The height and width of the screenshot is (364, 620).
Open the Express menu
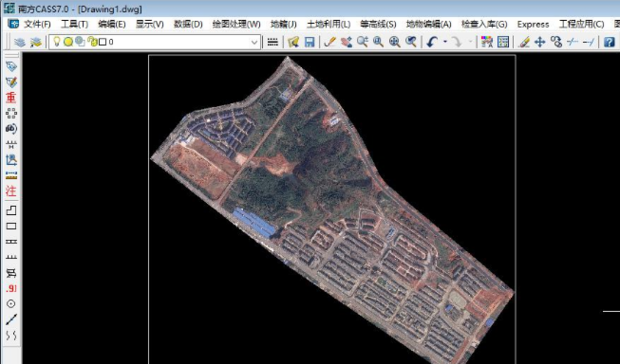(533, 25)
